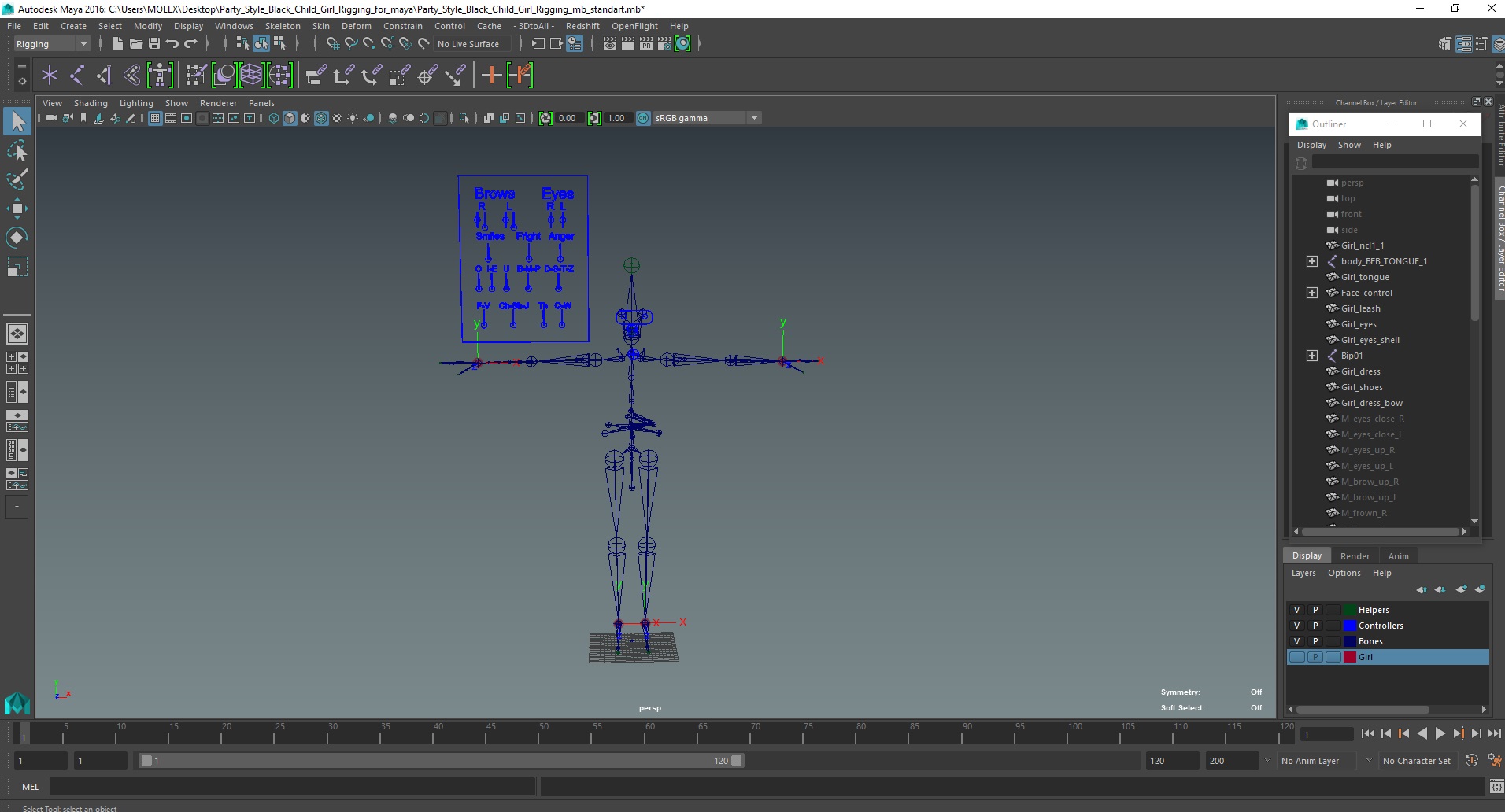Click the MEL command line field
Viewport: 1505px width, 812px height.
(x=293, y=787)
